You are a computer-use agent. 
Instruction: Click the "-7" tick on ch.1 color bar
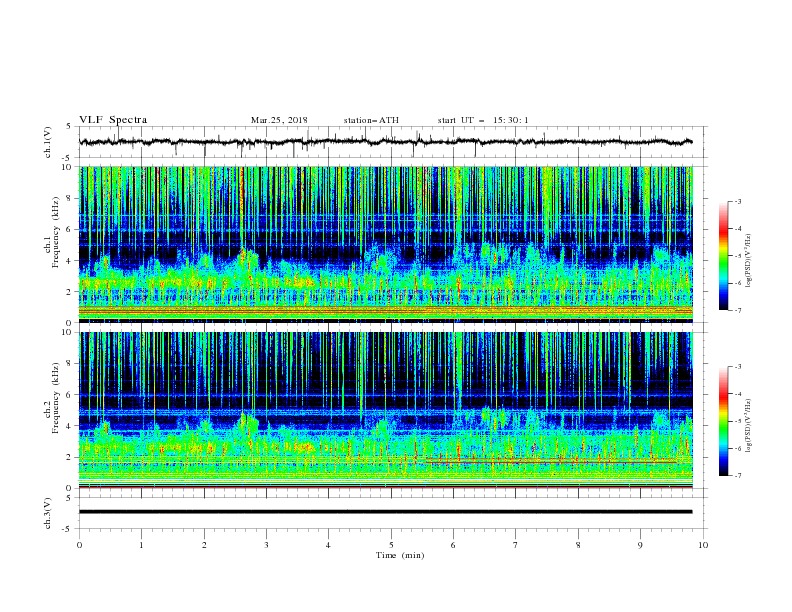pos(738,311)
